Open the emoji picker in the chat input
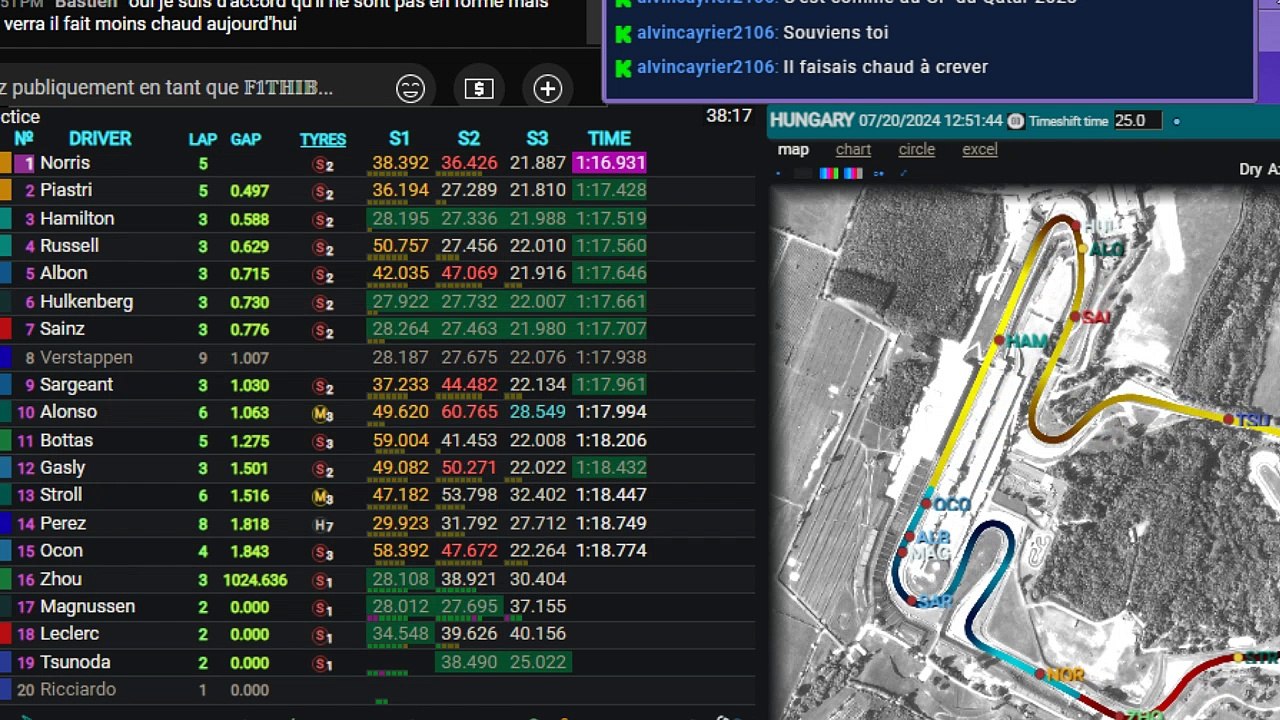This screenshot has height=720, width=1280. click(x=410, y=88)
